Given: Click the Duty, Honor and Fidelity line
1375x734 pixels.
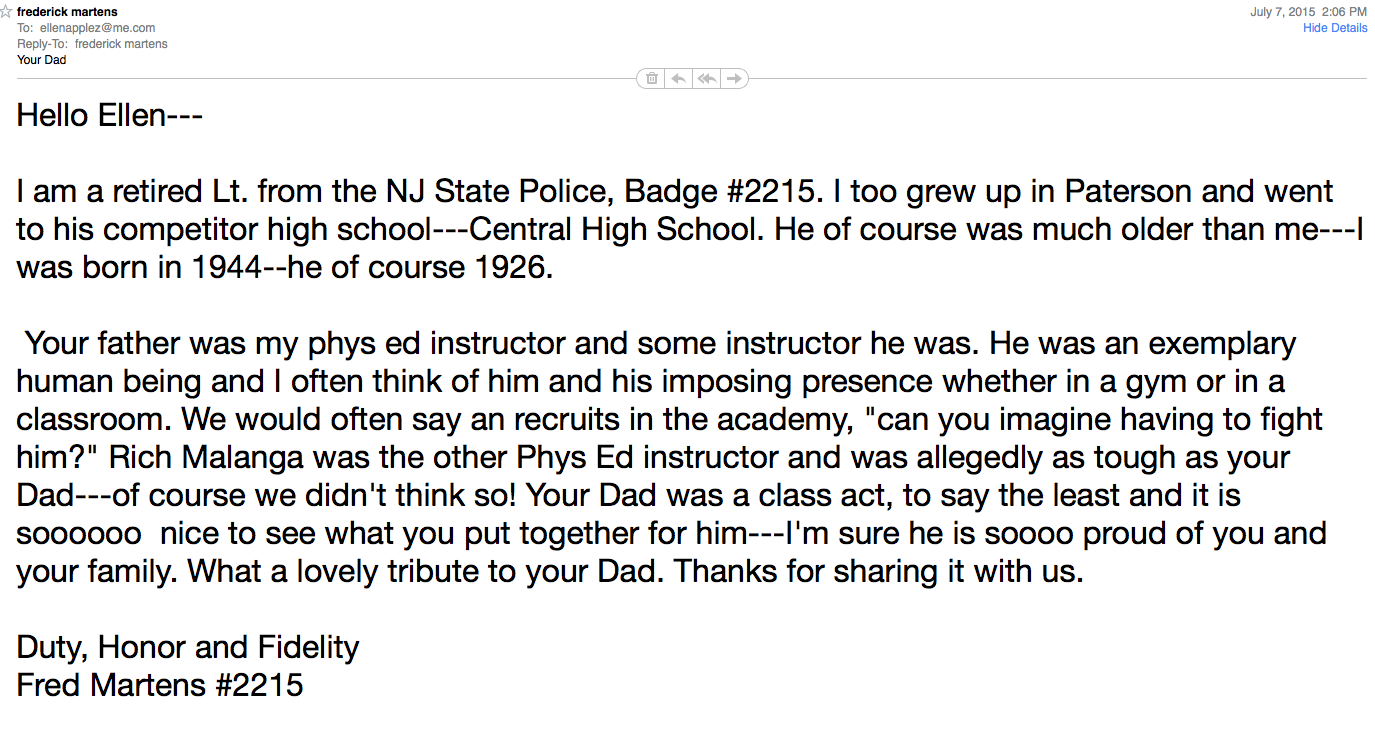Looking at the screenshot, I should 188,647.
